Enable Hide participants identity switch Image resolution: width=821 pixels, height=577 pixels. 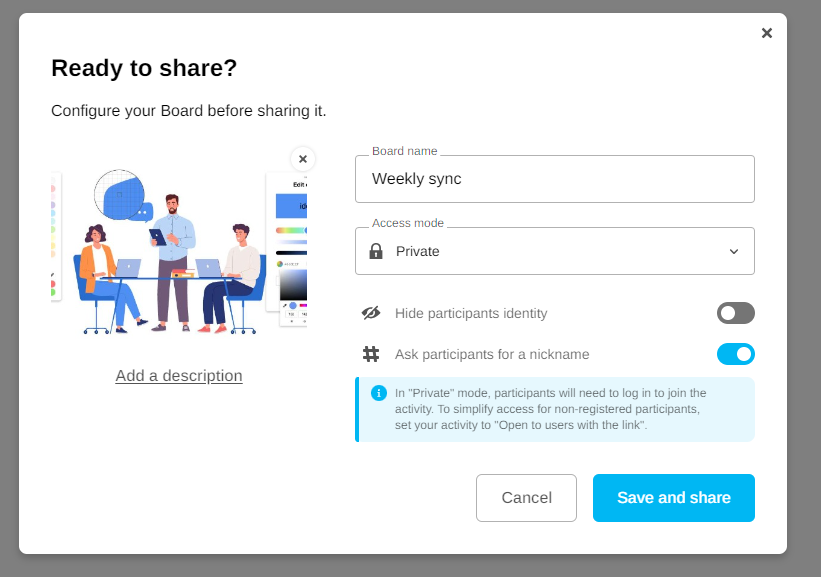(x=735, y=313)
